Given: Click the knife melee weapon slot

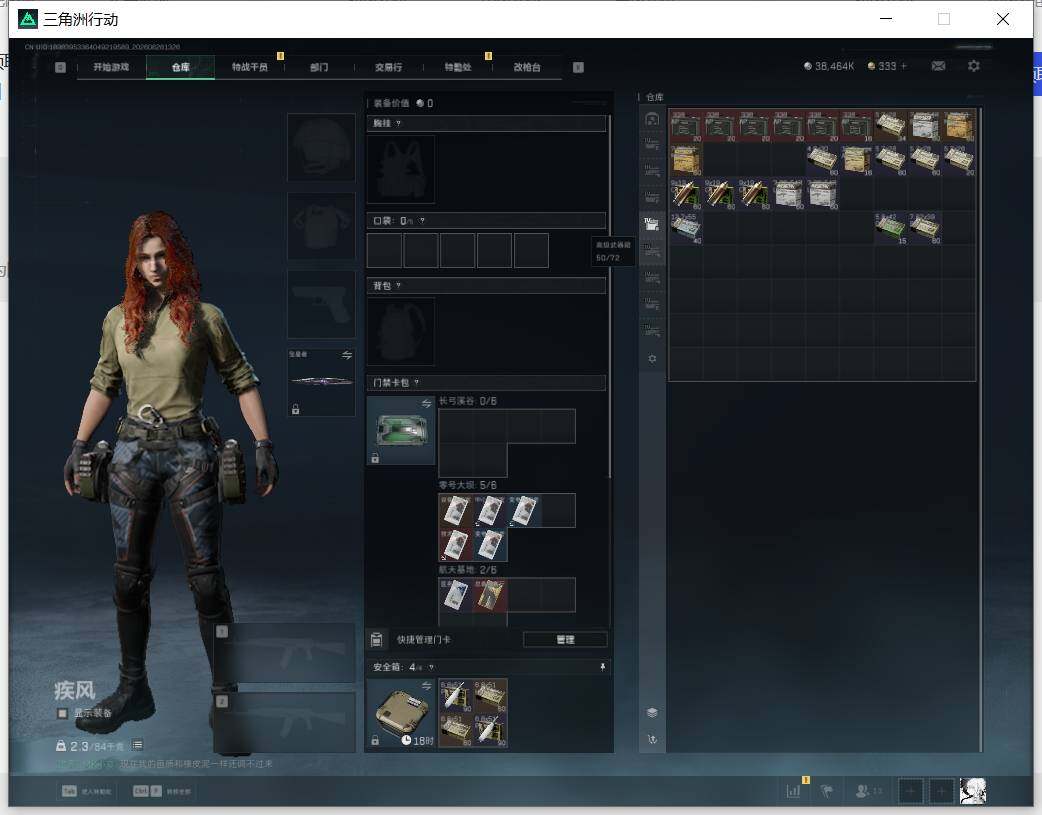Looking at the screenshot, I should (321, 382).
